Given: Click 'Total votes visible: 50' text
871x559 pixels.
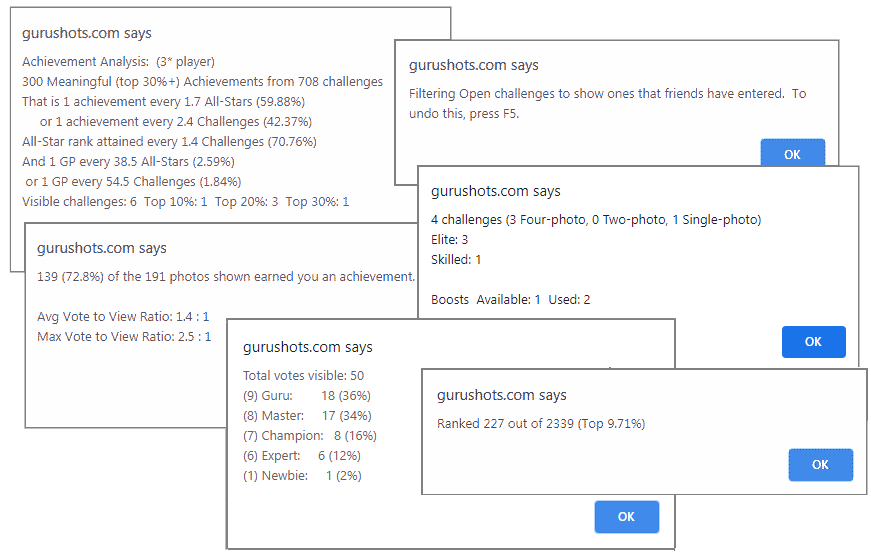Looking at the screenshot, I should 303,376.
